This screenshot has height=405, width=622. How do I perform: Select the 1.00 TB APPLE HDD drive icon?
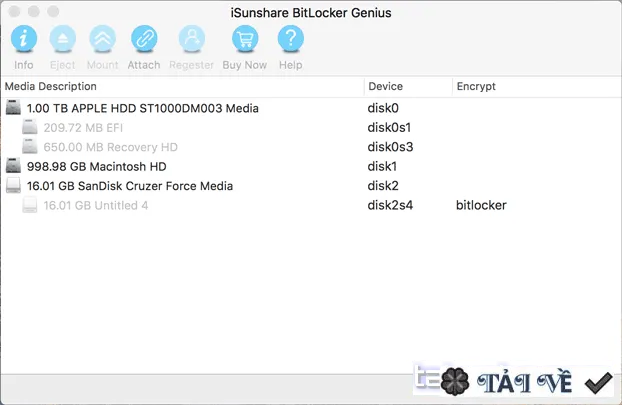(x=13, y=107)
